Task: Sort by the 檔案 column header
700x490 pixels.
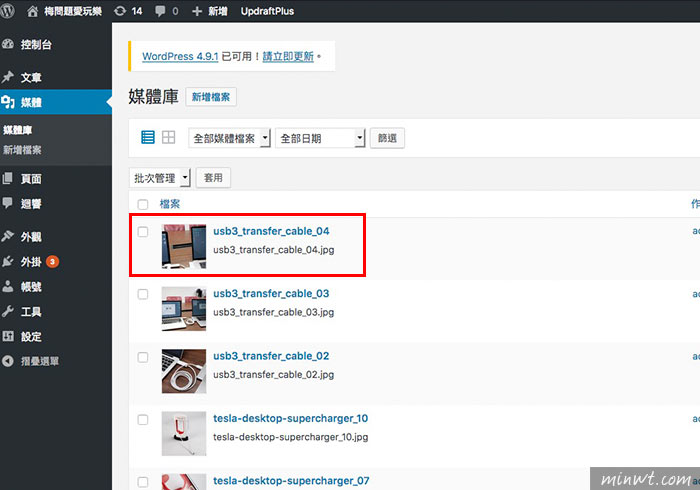Action: coord(170,204)
